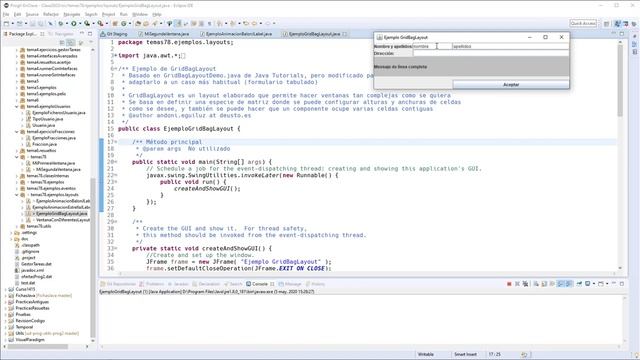This screenshot has width=640, height=360.
Task: Open dropdown arrow next to Debug icon
Action: pos(66,24)
